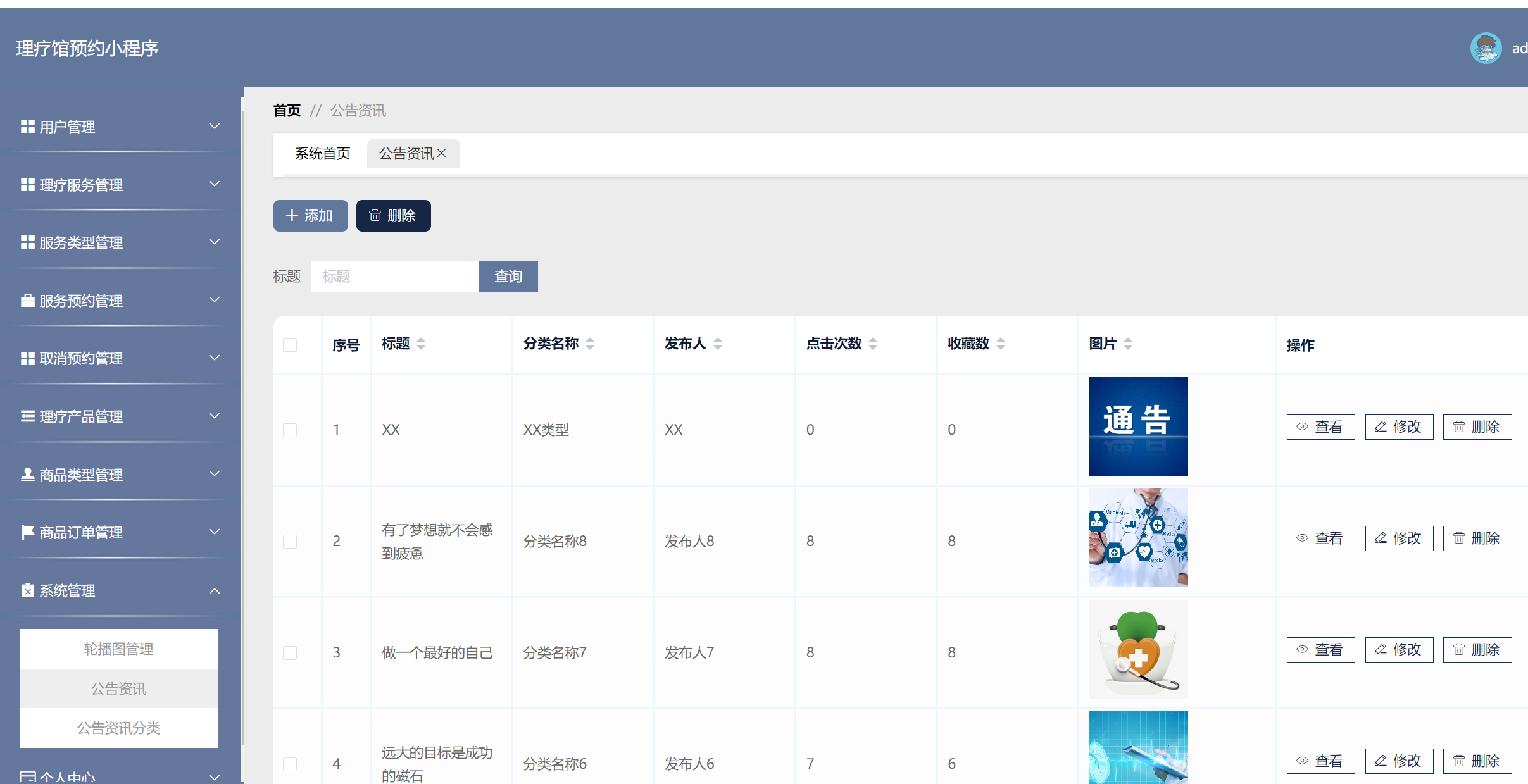Click the admin avatar icon
Image resolution: width=1528 pixels, height=784 pixels.
coord(1486,48)
